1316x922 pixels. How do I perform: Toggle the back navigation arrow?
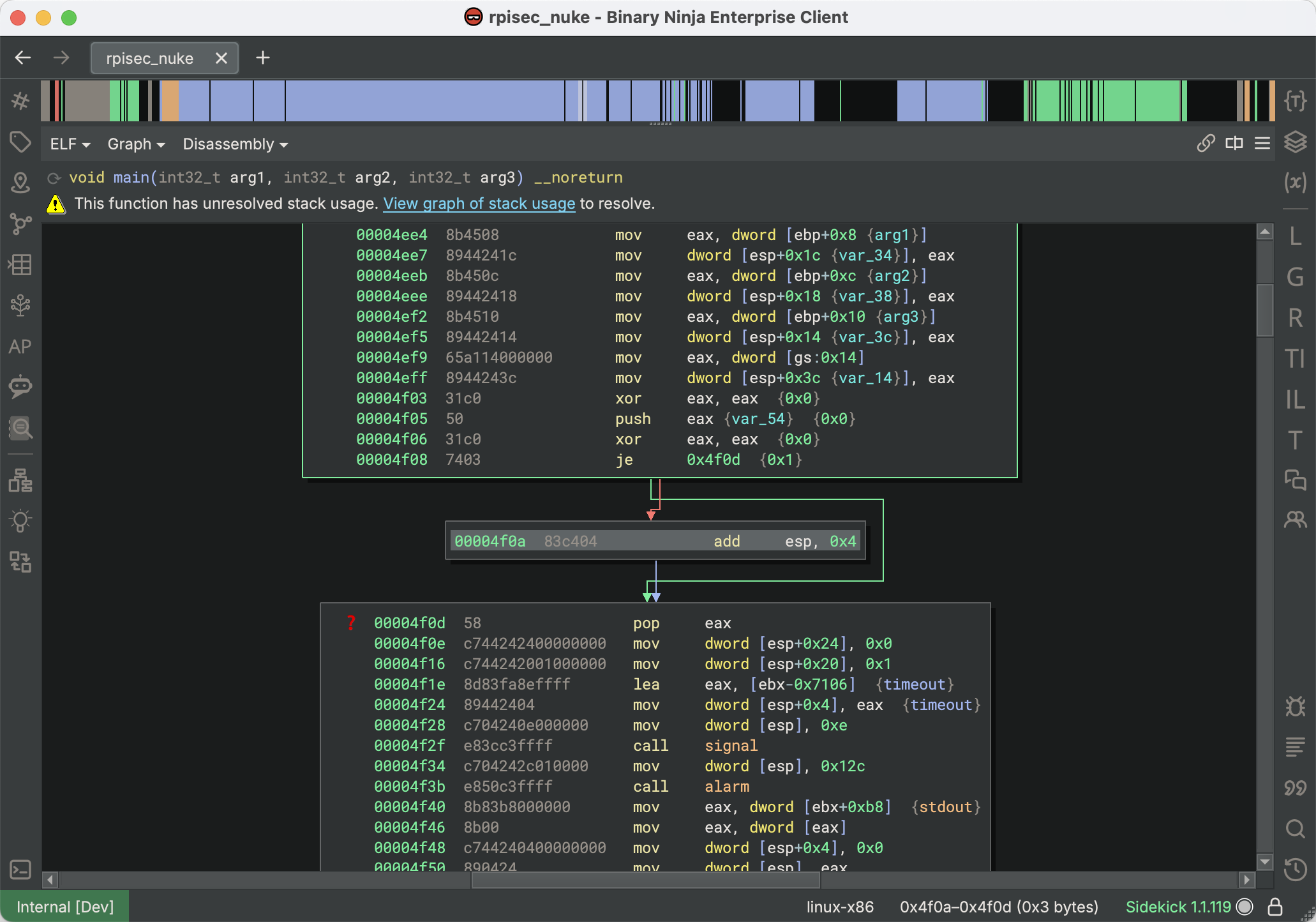(x=25, y=57)
